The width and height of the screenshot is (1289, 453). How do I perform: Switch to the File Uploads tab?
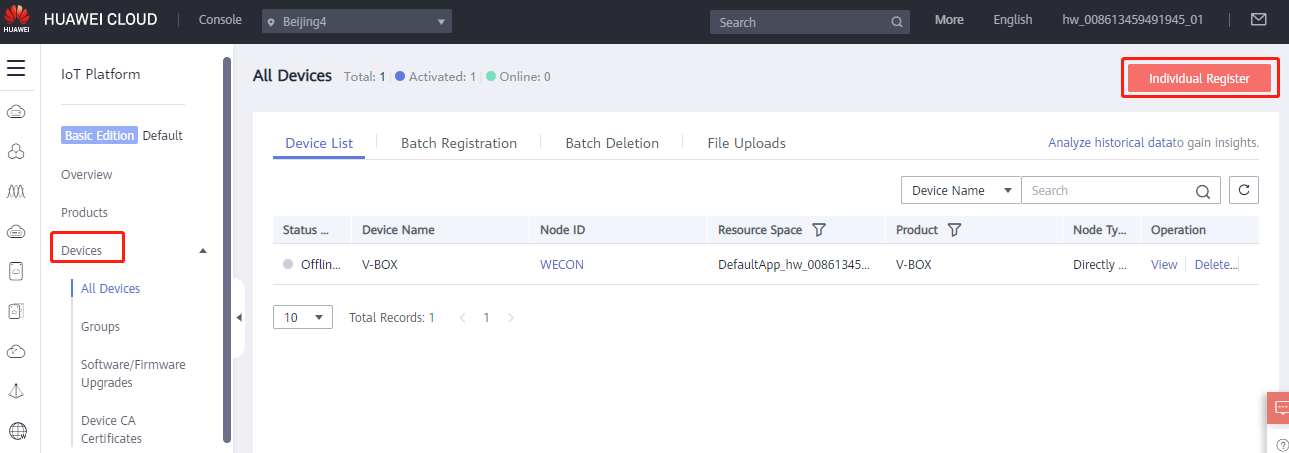point(746,143)
